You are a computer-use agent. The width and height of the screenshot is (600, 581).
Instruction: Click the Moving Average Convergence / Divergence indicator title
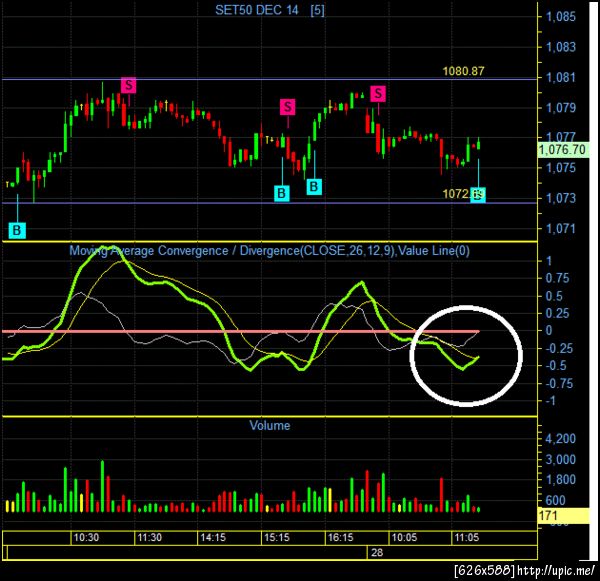[269, 251]
